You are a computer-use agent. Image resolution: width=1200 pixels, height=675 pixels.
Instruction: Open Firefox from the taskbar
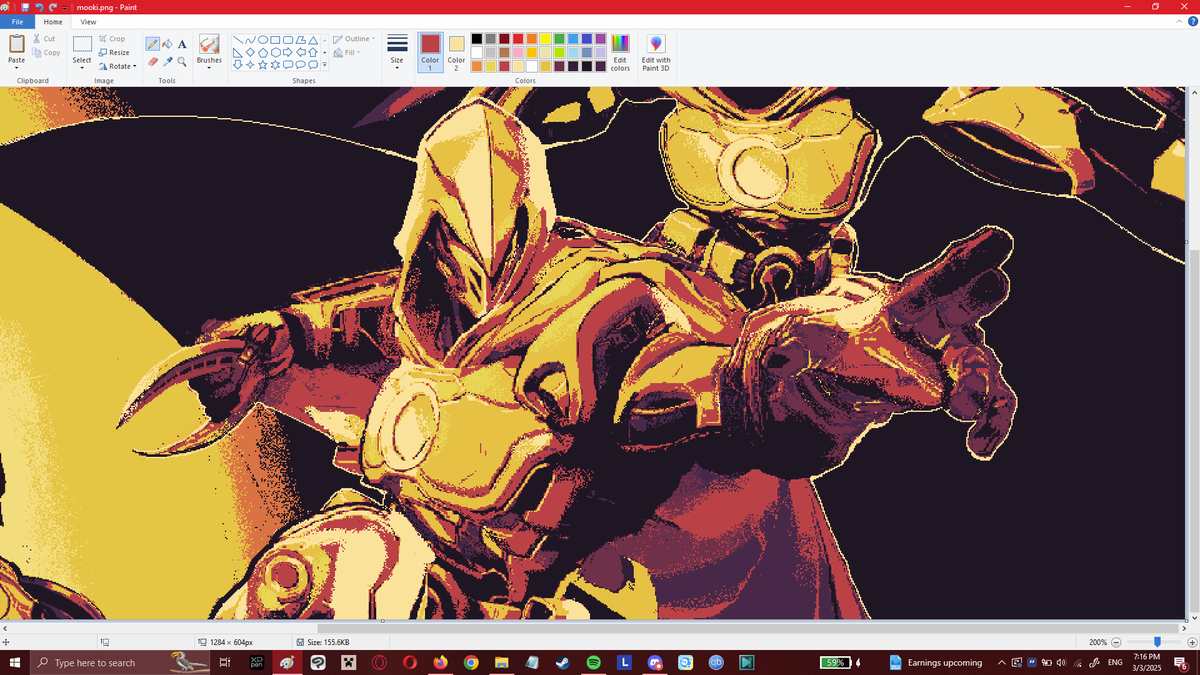440,662
